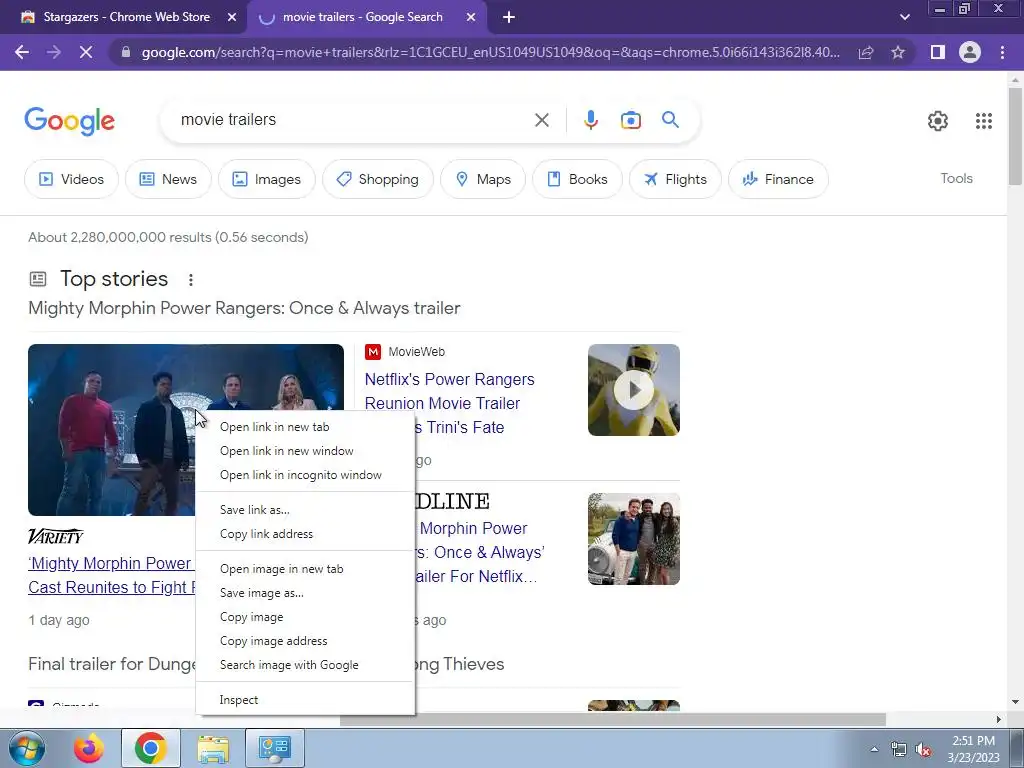This screenshot has width=1024, height=768.
Task: Click the horizontal scrollbar thumb
Action: pyautogui.click(x=612, y=720)
